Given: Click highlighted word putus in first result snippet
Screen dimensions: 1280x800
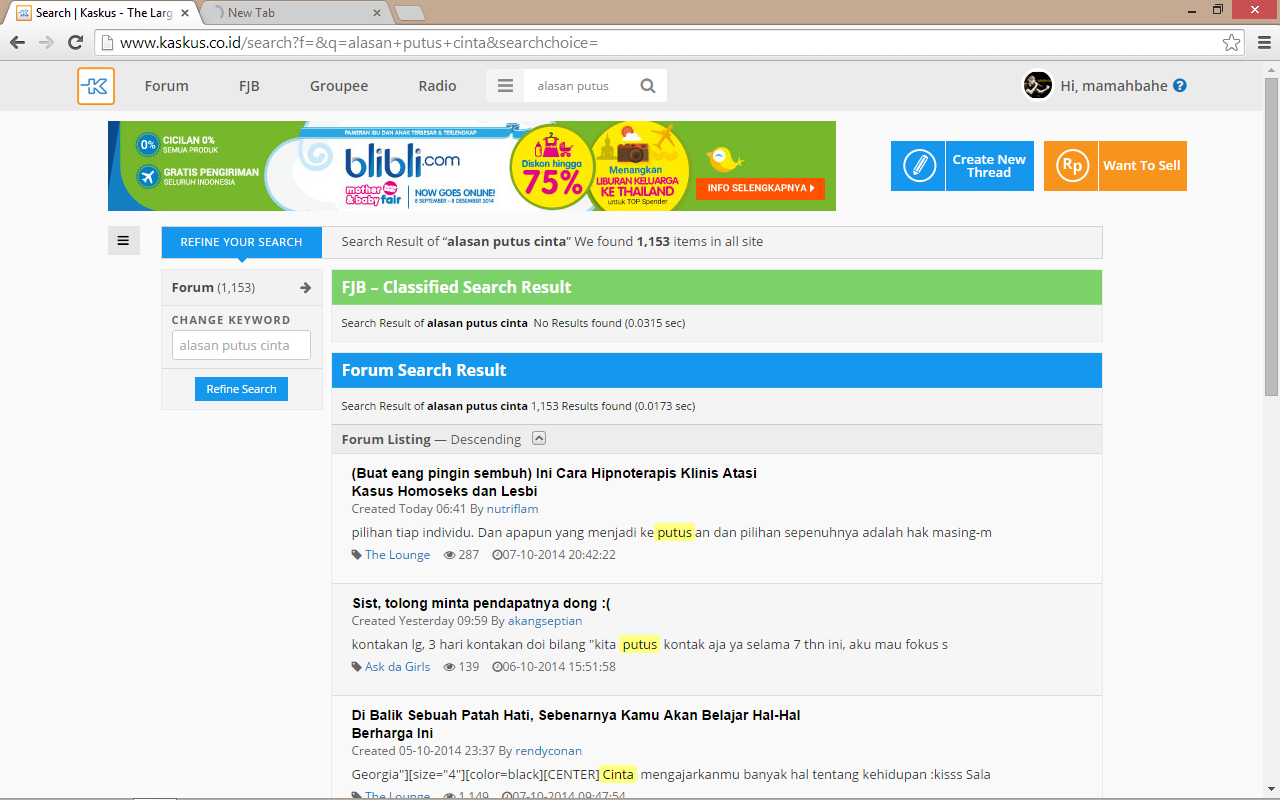Looking at the screenshot, I should (675, 532).
